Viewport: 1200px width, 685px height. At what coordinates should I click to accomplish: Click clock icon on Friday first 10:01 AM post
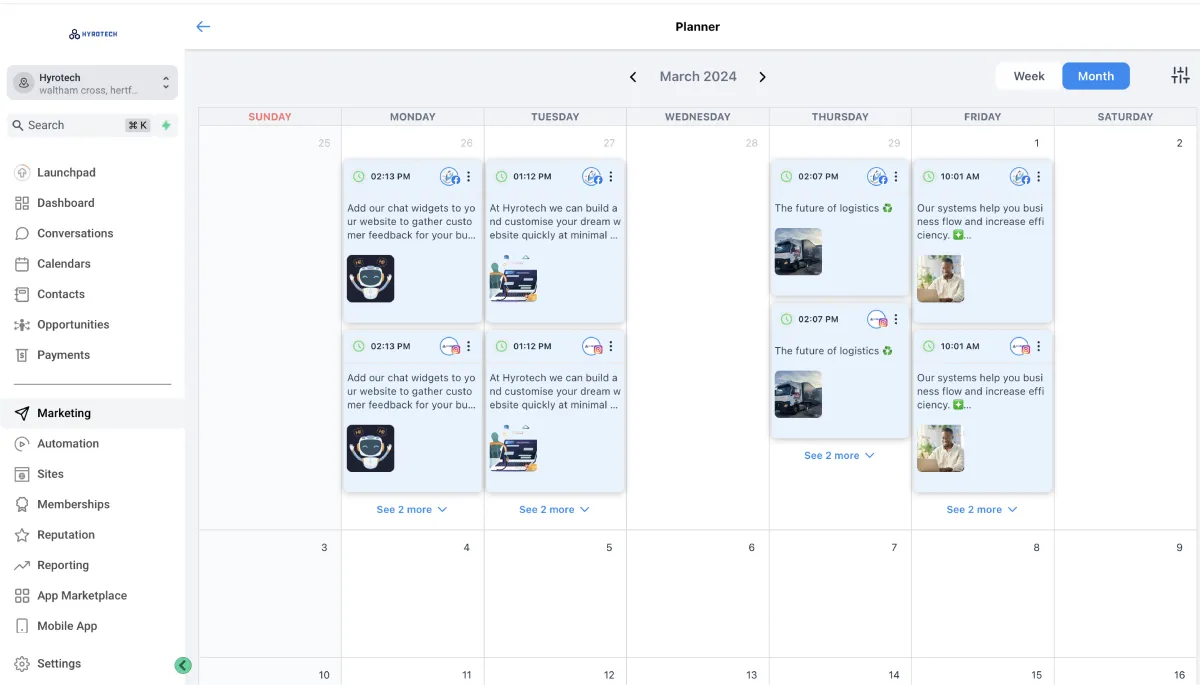929,177
